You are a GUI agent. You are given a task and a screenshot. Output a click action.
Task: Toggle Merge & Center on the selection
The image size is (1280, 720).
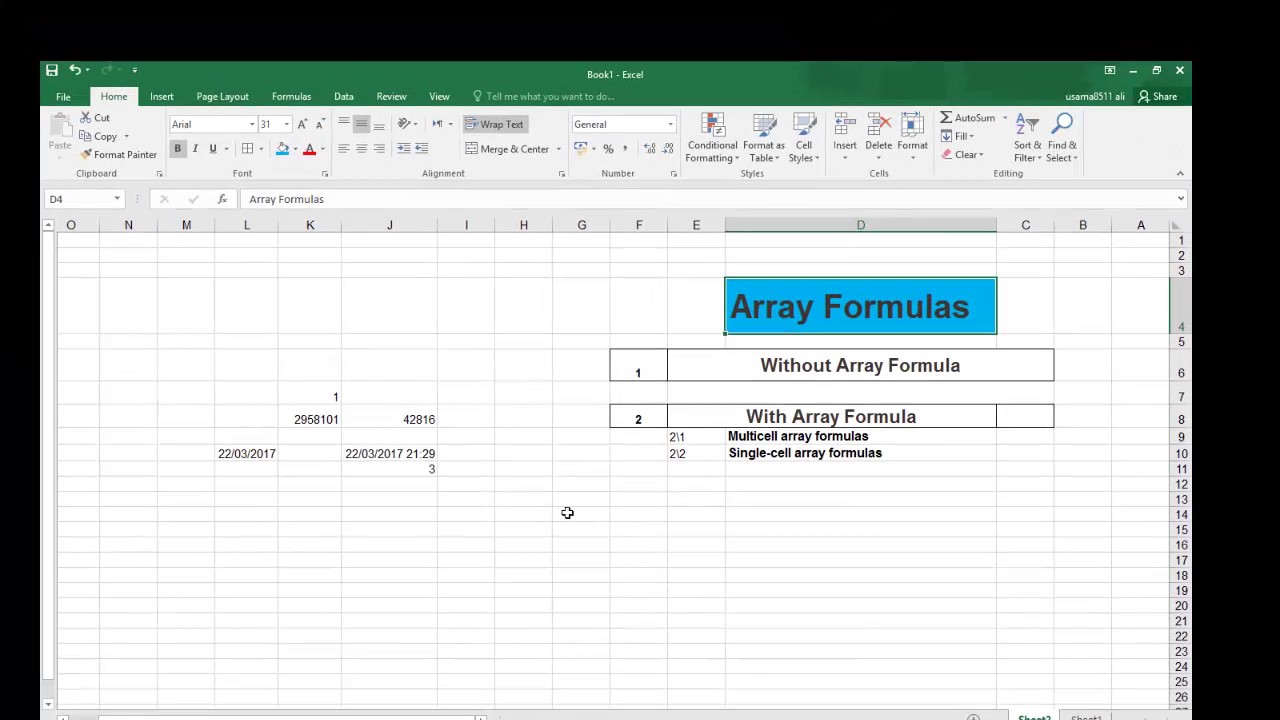tap(507, 149)
